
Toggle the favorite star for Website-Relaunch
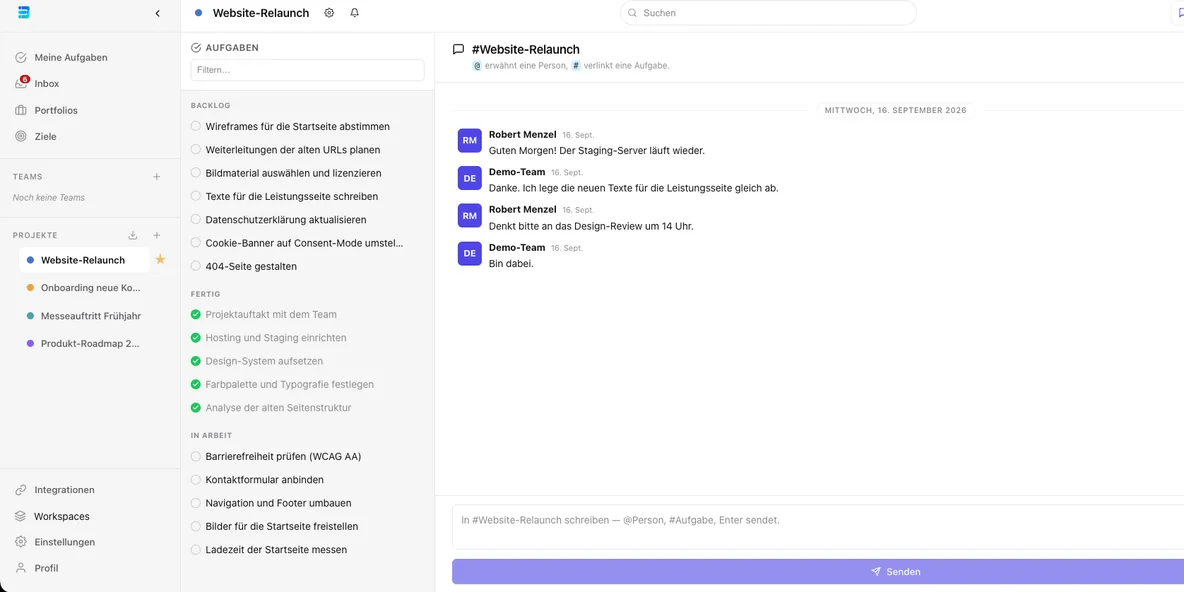click(160, 260)
